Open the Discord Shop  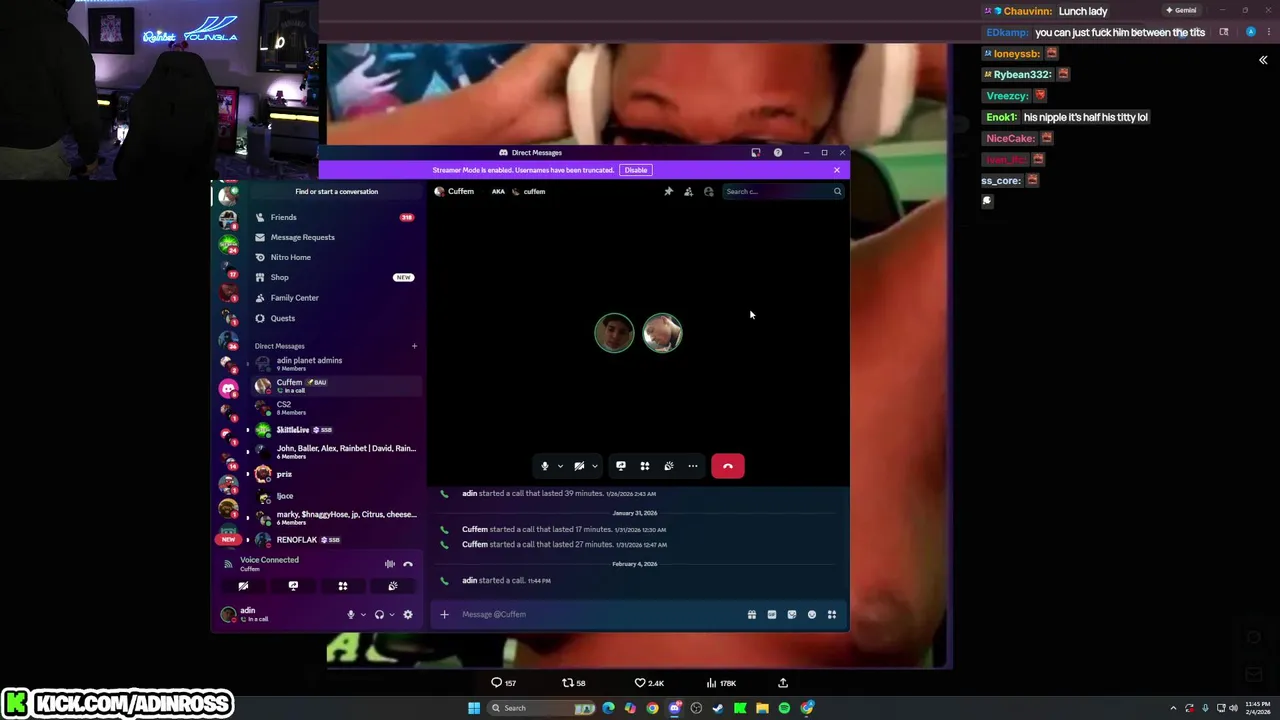pyautogui.click(x=335, y=277)
